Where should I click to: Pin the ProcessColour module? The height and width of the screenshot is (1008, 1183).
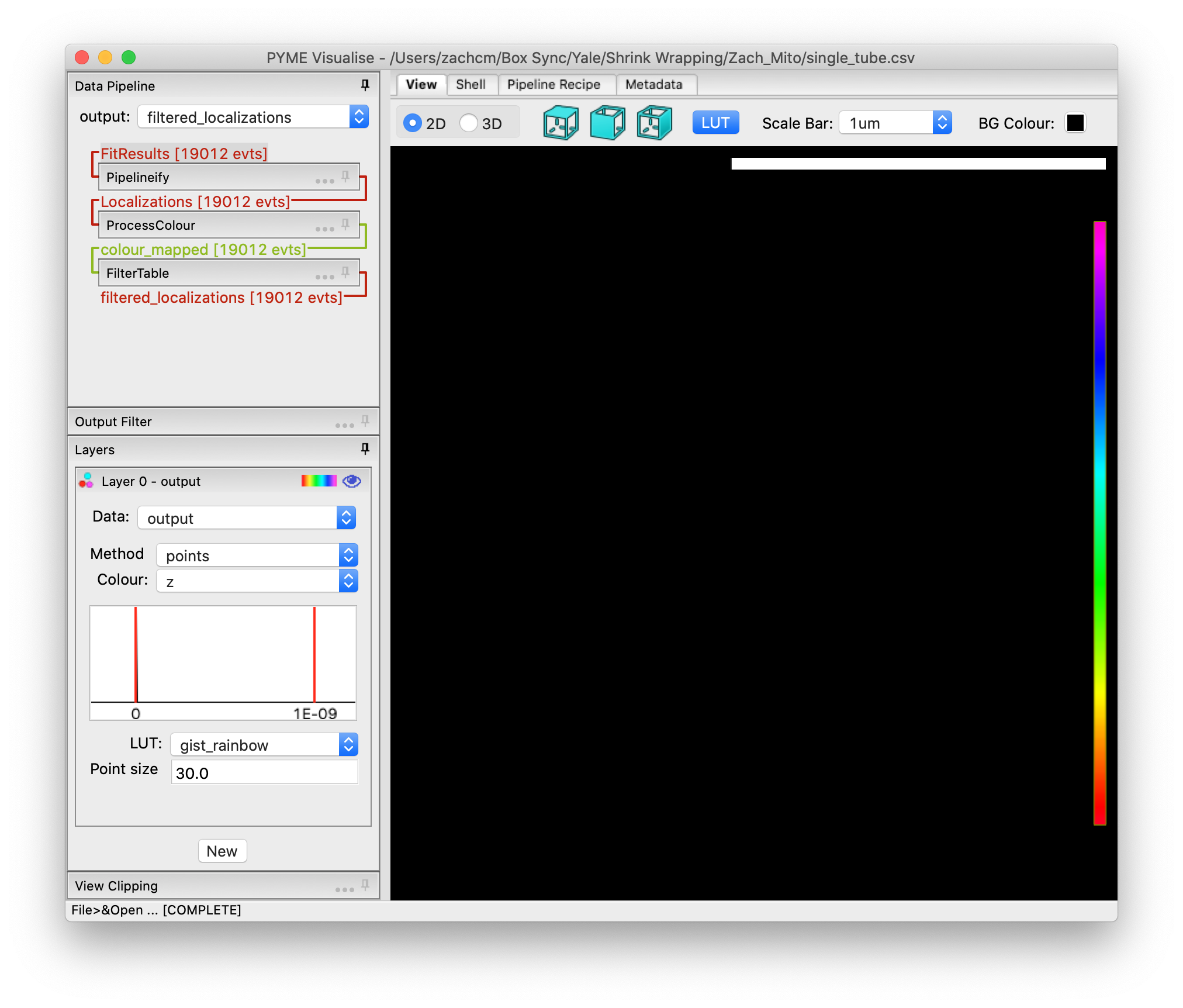(345, 223)
